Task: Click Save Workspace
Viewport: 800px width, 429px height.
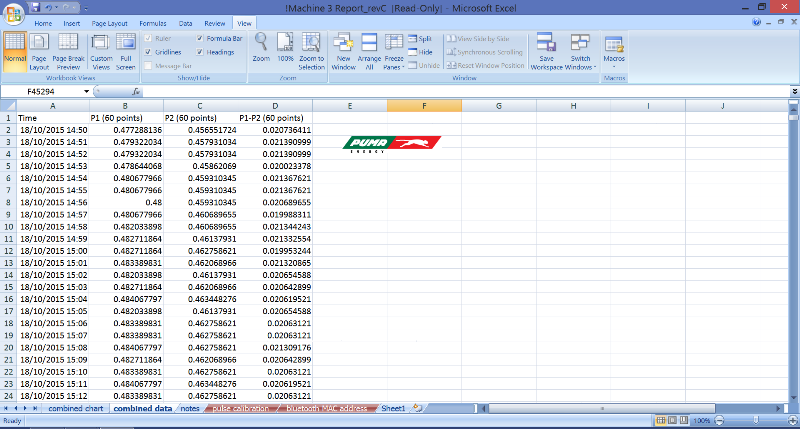Action: point(546,52)
